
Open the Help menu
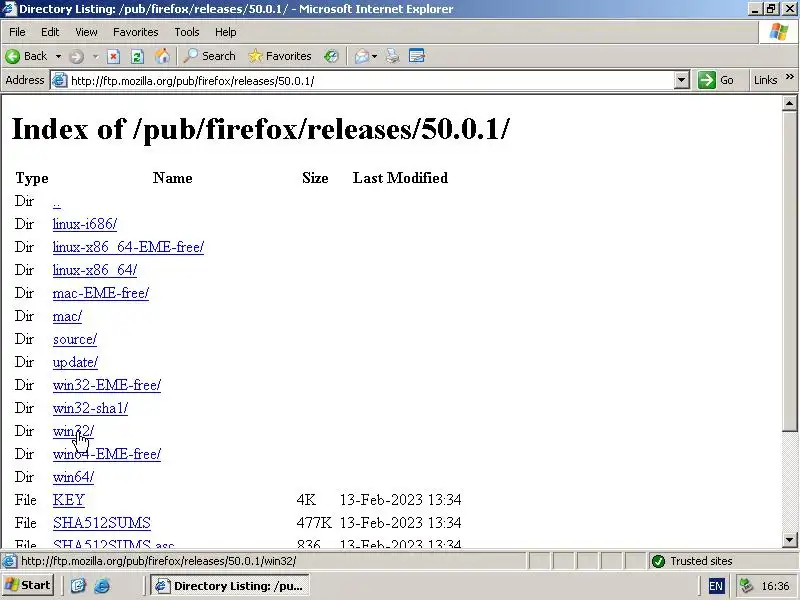coord(226,32)
